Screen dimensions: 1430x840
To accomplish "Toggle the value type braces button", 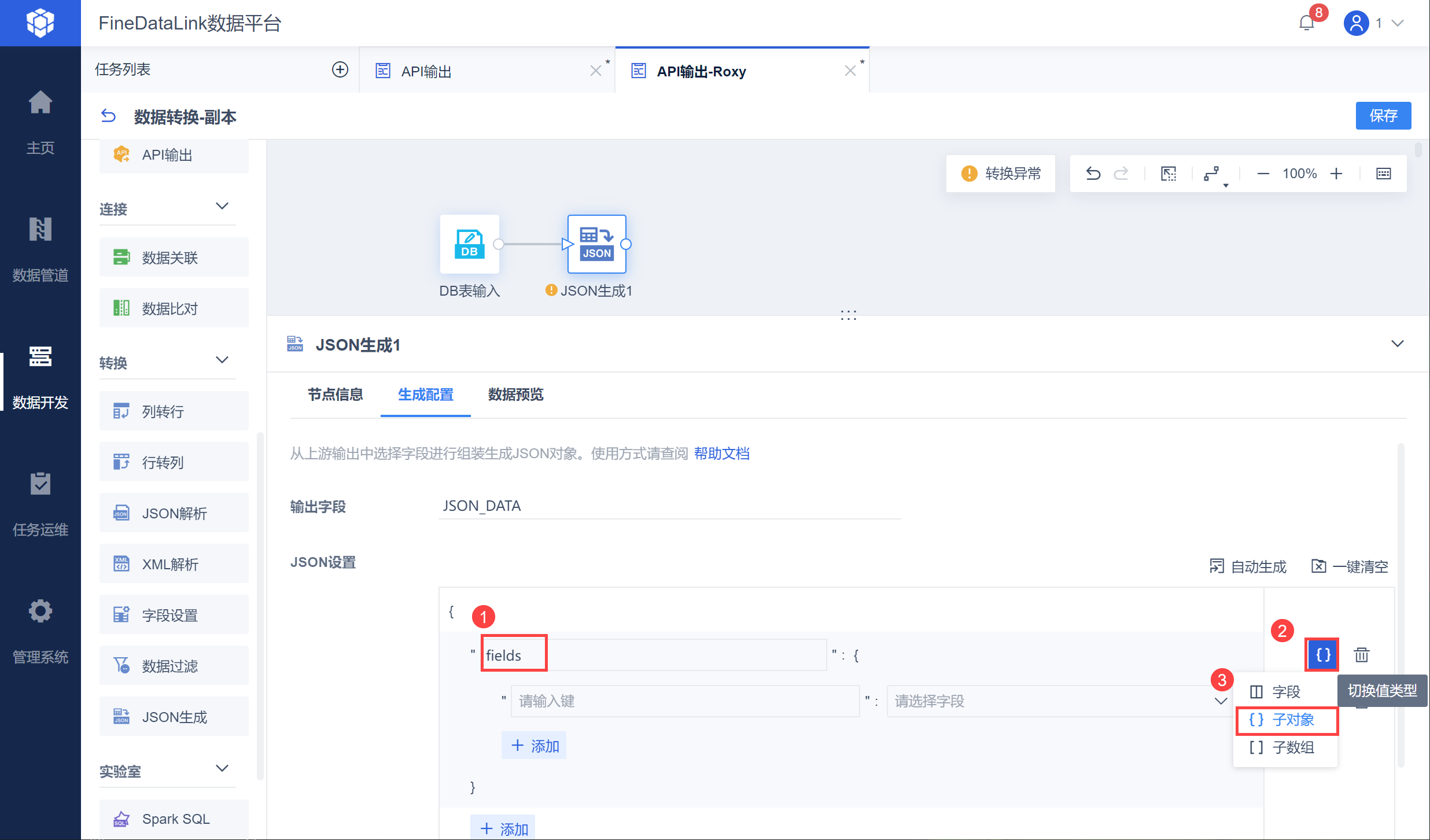I will [x=1322, y=655].
